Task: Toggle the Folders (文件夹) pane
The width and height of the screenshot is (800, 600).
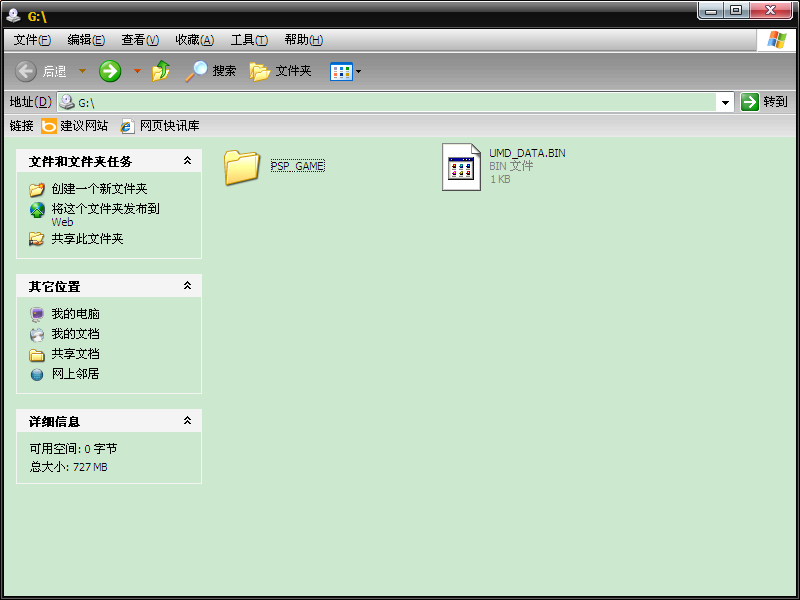Action: [x=281, y=71]
